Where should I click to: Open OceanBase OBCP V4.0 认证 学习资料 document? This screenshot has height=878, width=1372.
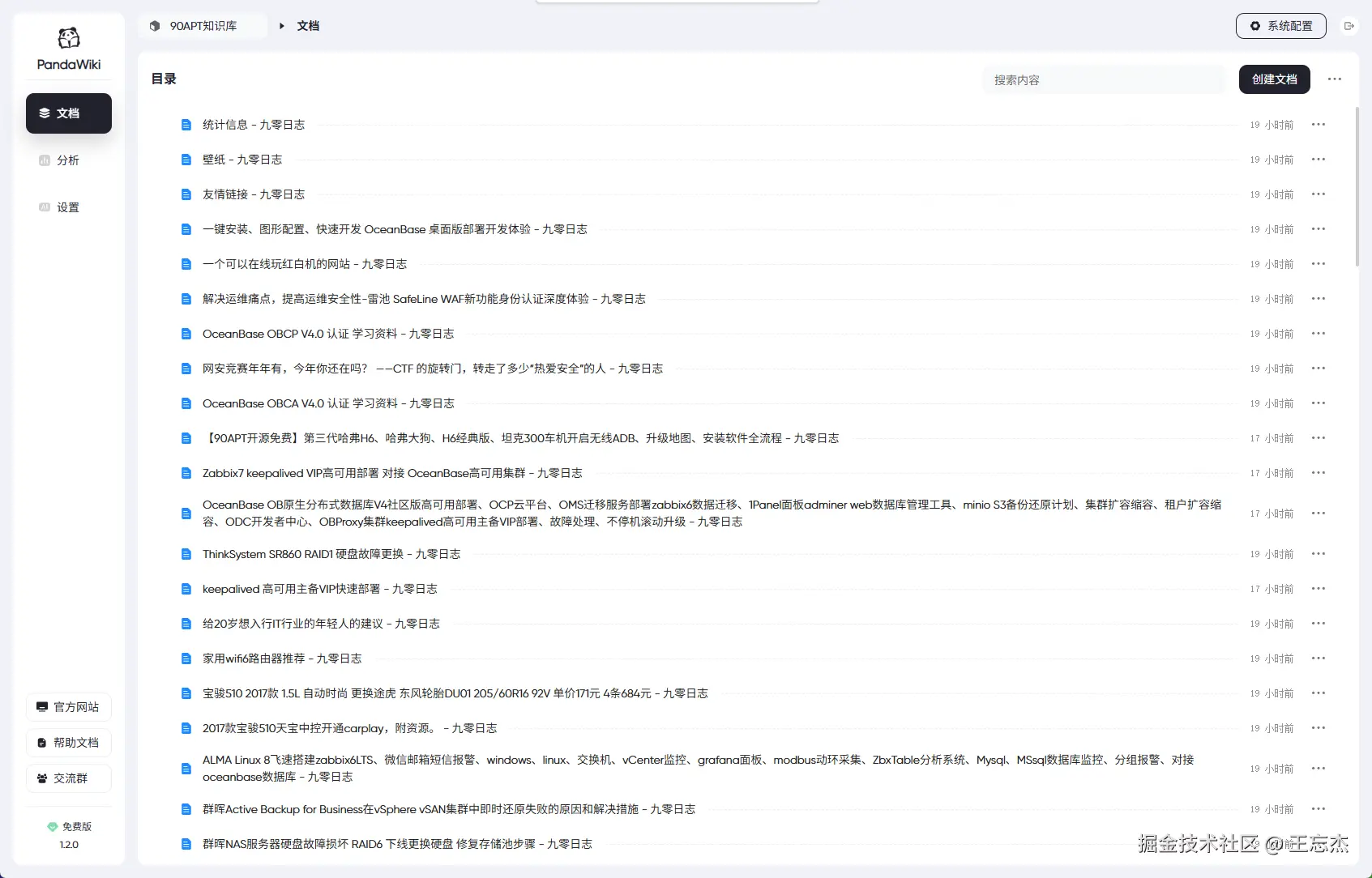(328, 334)
